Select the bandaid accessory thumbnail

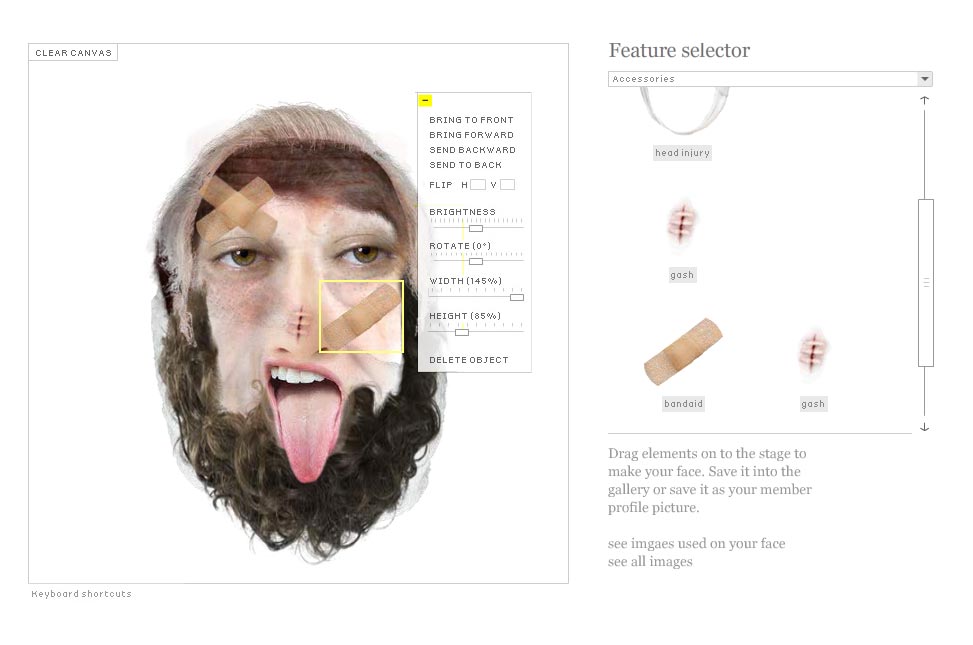pyautogui.click(x=683, y=351)
